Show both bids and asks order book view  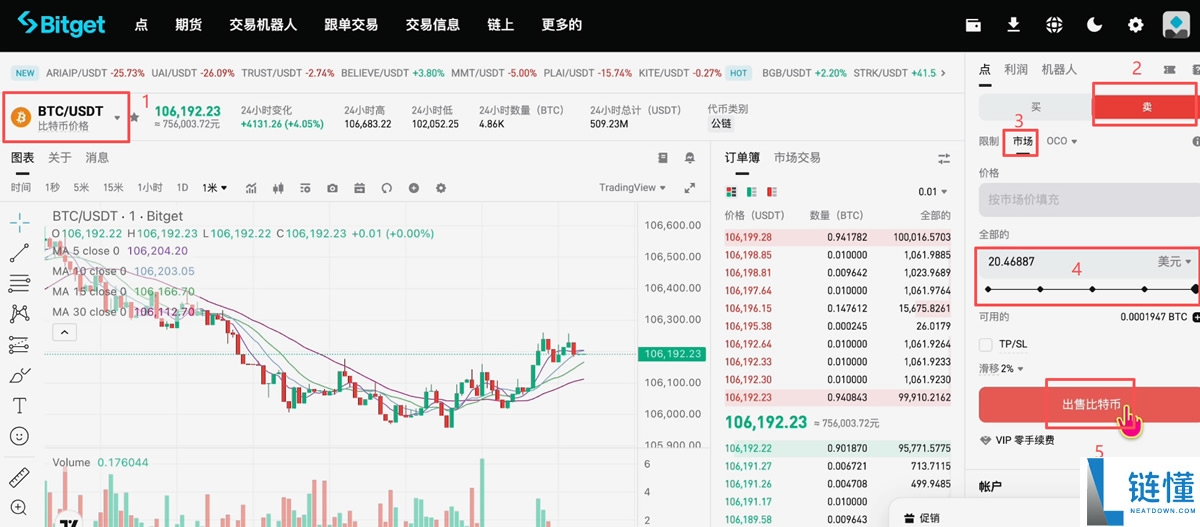point(731,191)
